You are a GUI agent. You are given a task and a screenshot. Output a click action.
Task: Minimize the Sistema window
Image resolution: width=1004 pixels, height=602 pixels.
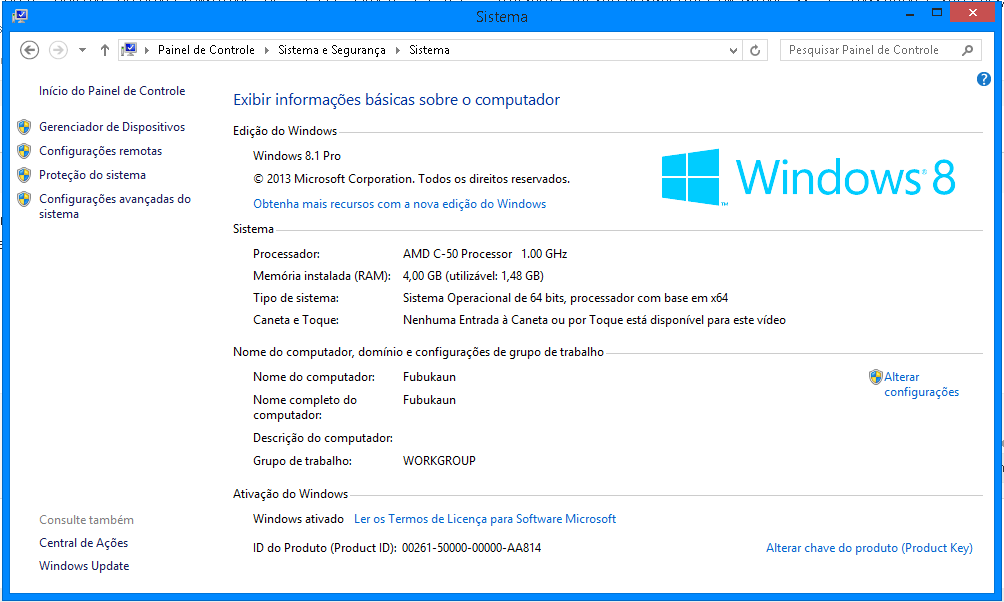click(x=910, y=13)
